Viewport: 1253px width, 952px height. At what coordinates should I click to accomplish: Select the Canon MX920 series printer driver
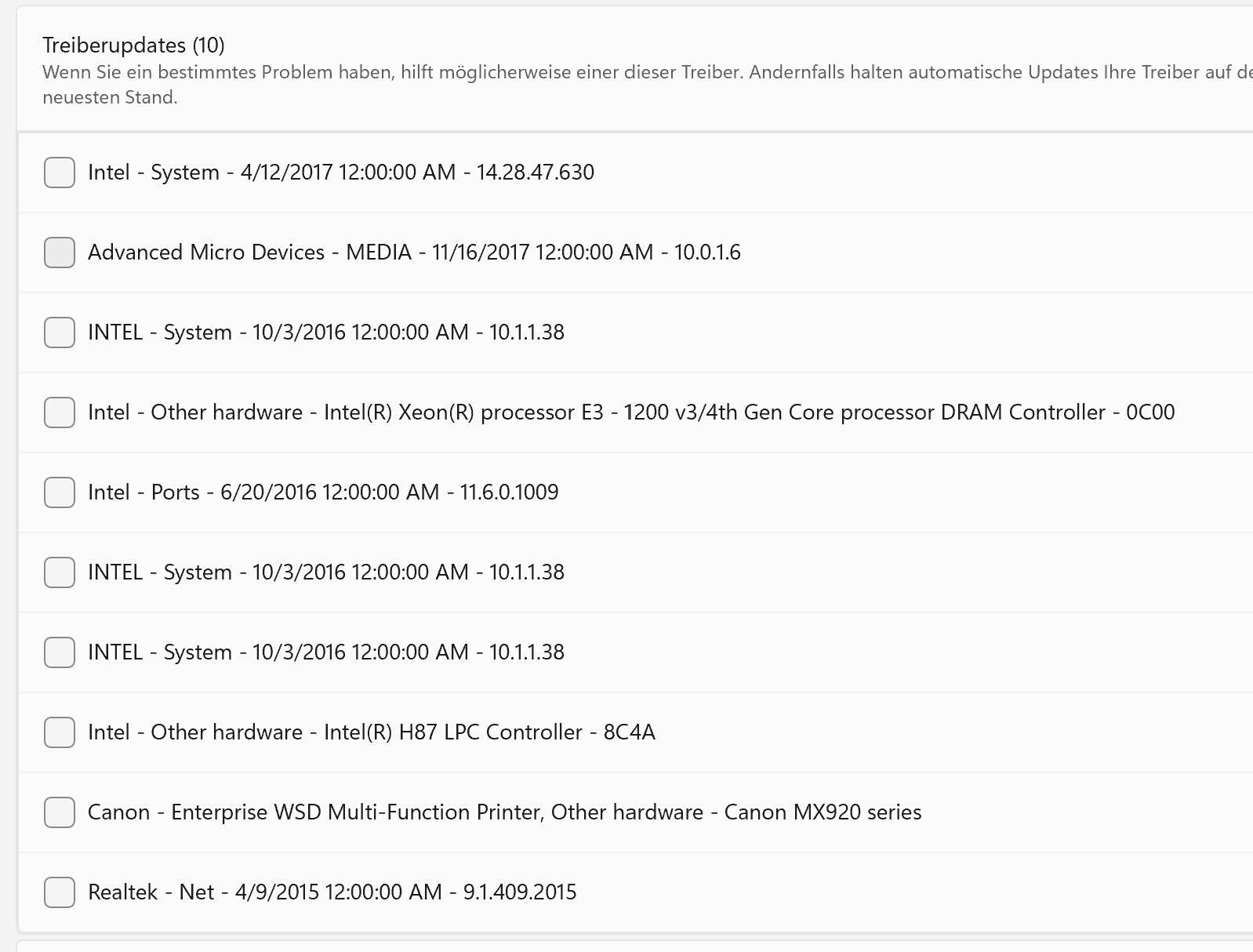59,812
